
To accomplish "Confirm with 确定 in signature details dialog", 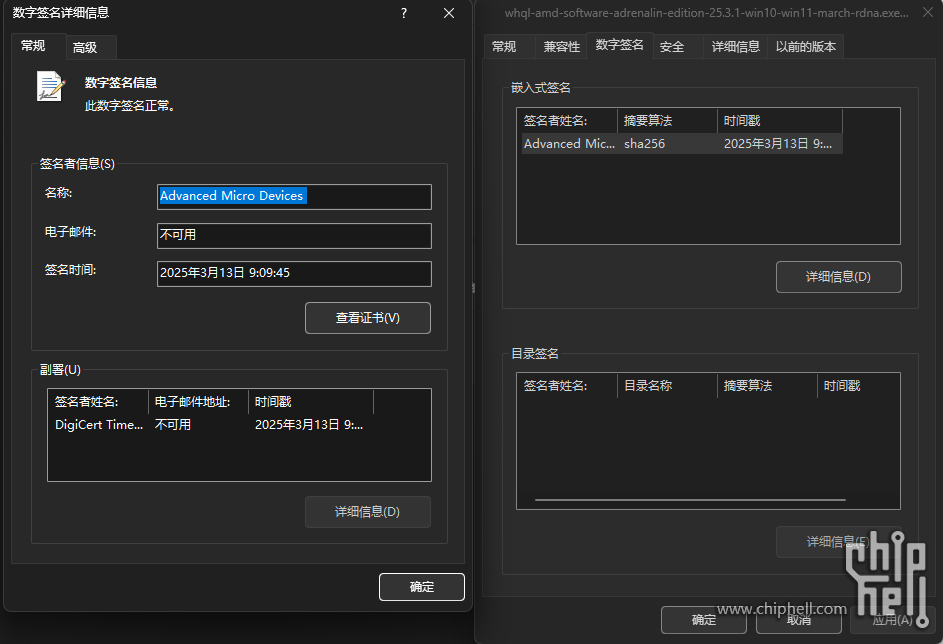I will [422, 587].
